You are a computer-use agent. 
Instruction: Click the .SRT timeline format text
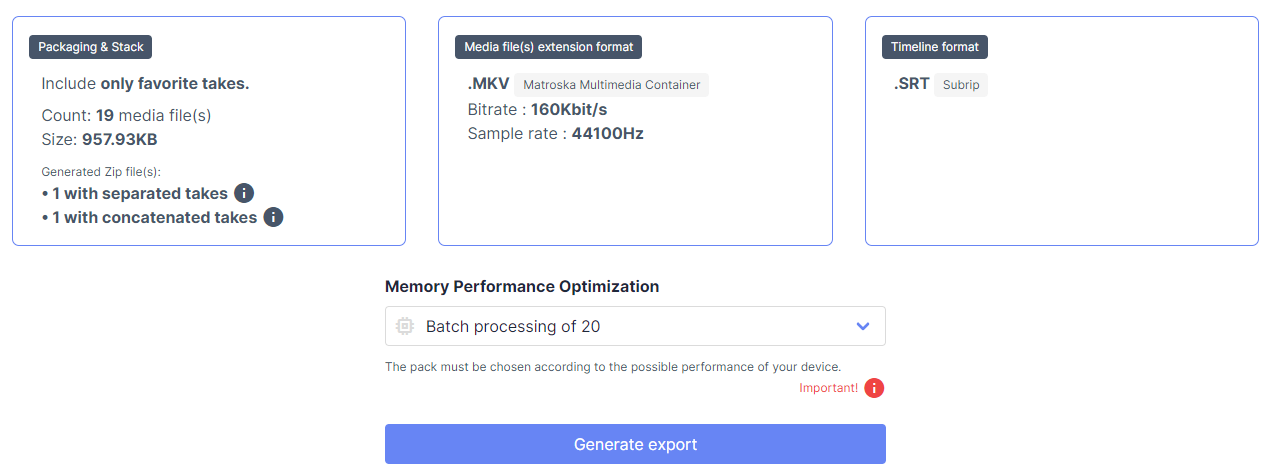point(911,84)
